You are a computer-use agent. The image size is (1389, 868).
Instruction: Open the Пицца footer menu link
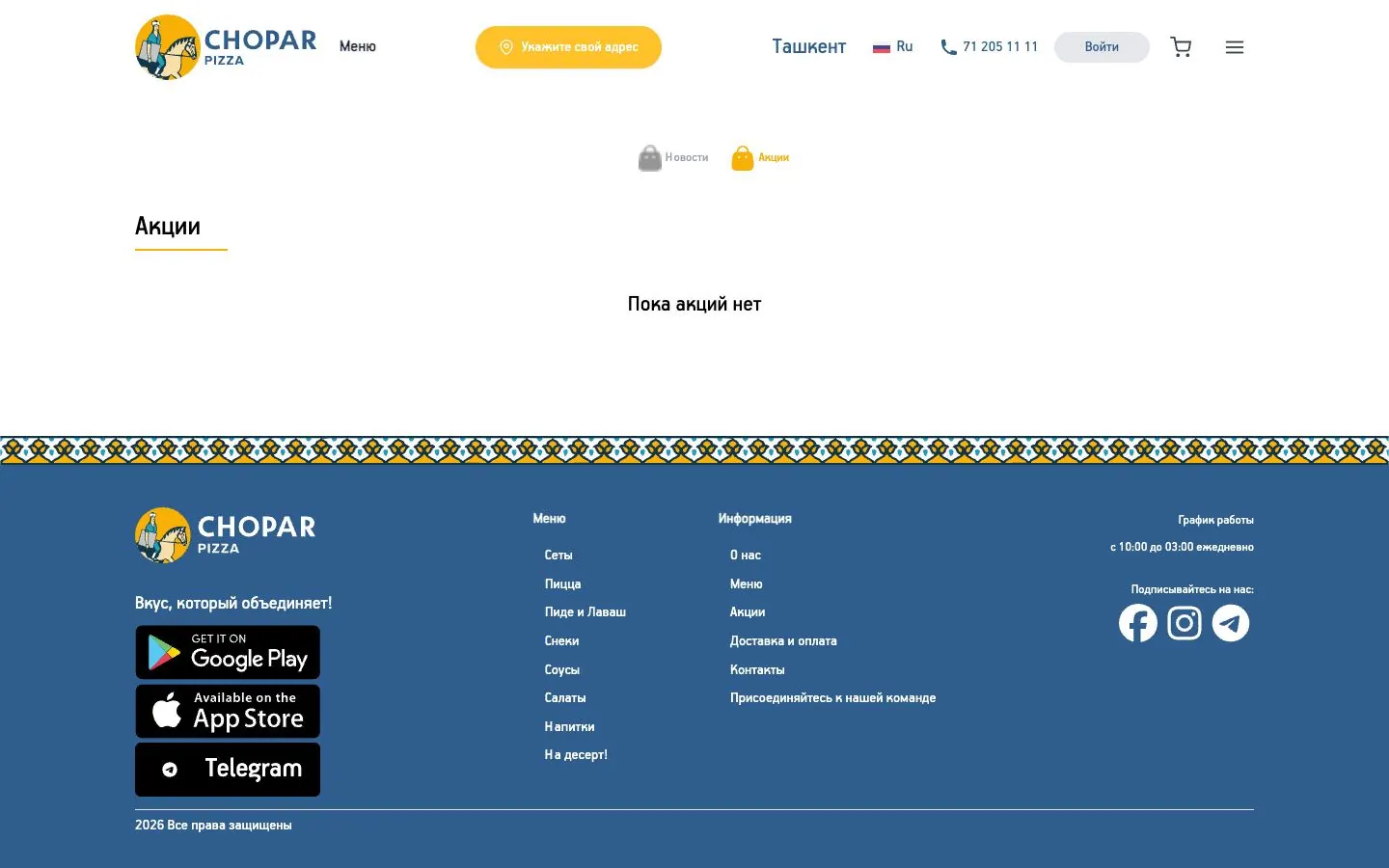[562, 583]
